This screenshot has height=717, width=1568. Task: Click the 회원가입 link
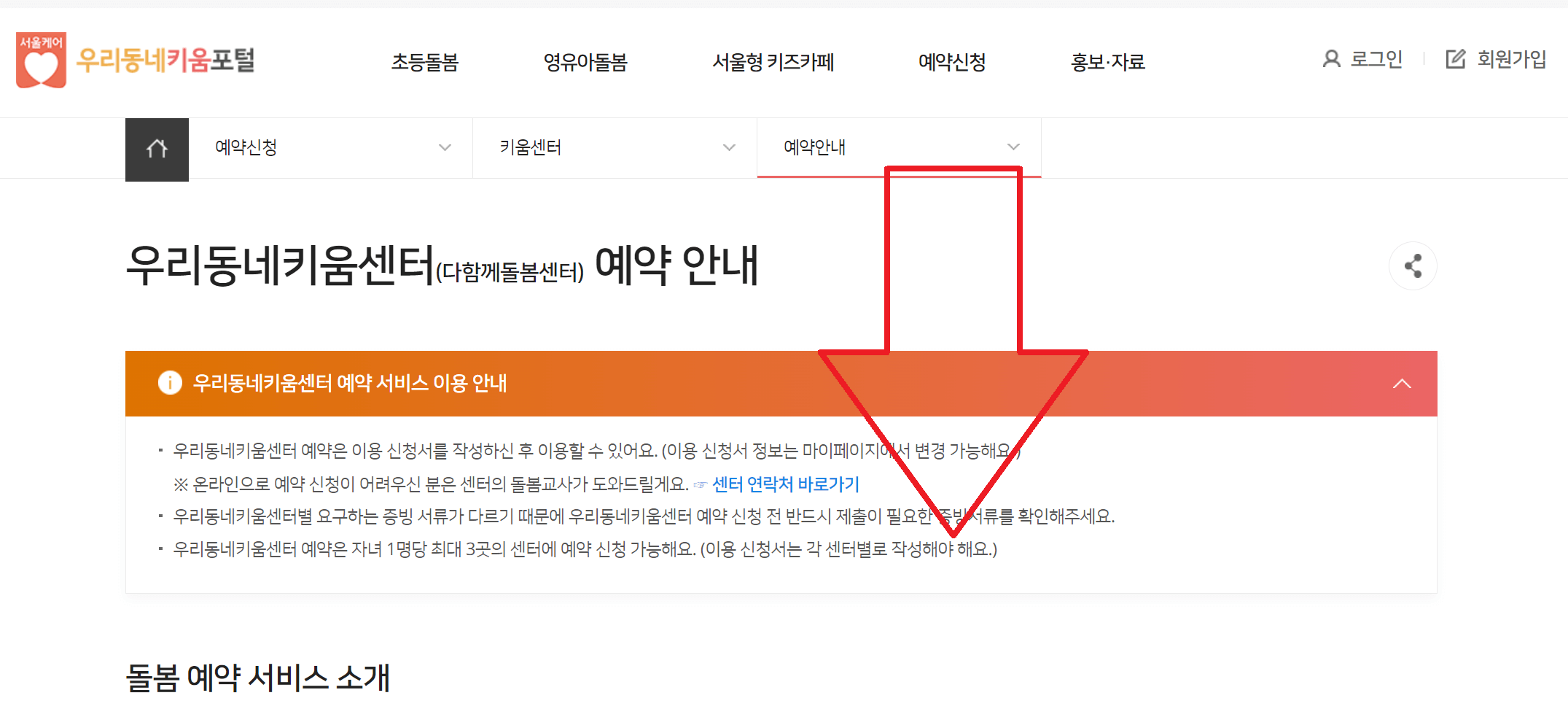click(1511, 59)
